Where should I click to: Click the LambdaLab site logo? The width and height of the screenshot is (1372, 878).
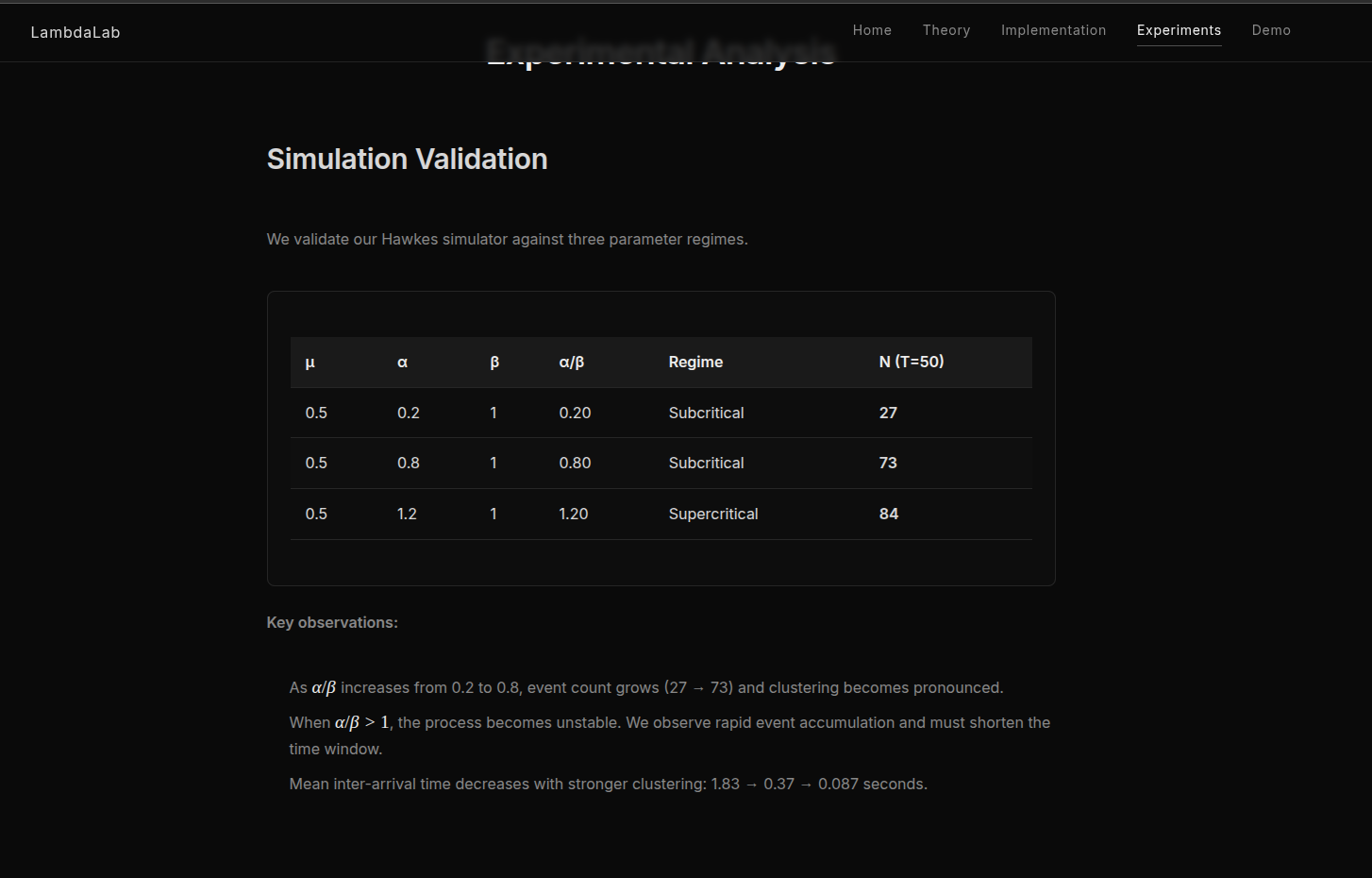(x=75, y=32)
